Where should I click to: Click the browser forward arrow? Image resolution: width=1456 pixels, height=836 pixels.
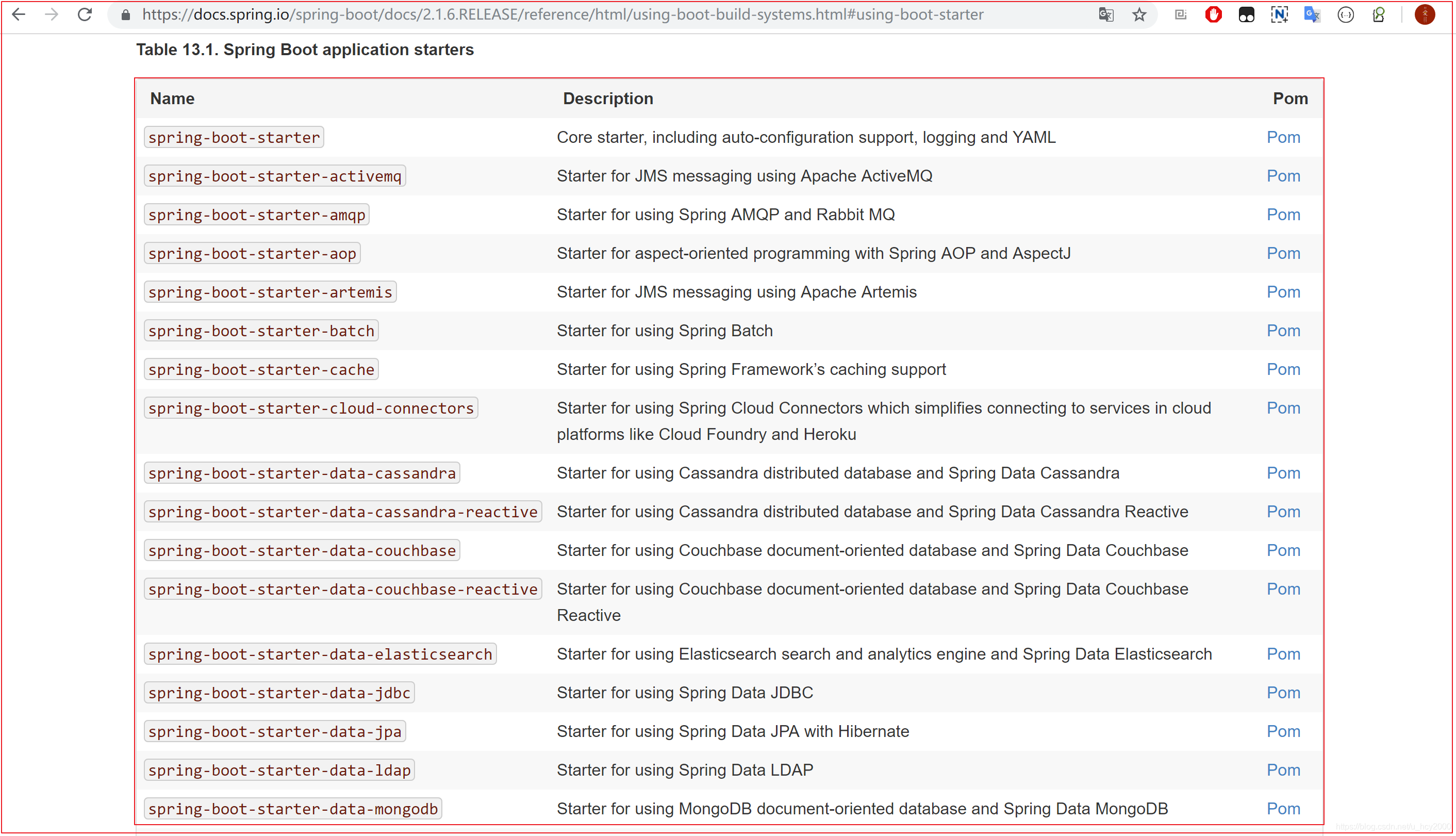coord(52,14)
